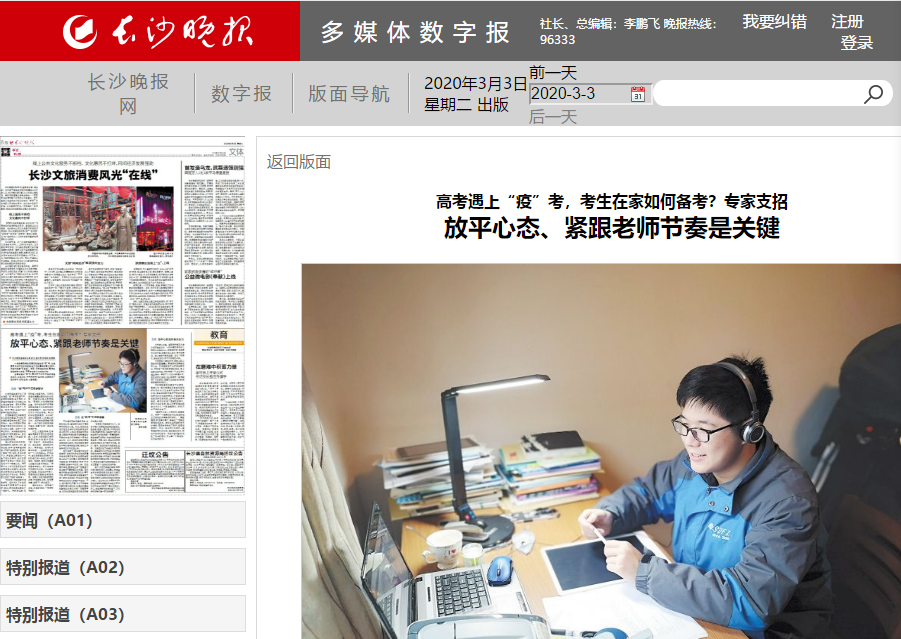Select 特别报道 (A03) page section

pyautogui.click(x=122, y=614)
